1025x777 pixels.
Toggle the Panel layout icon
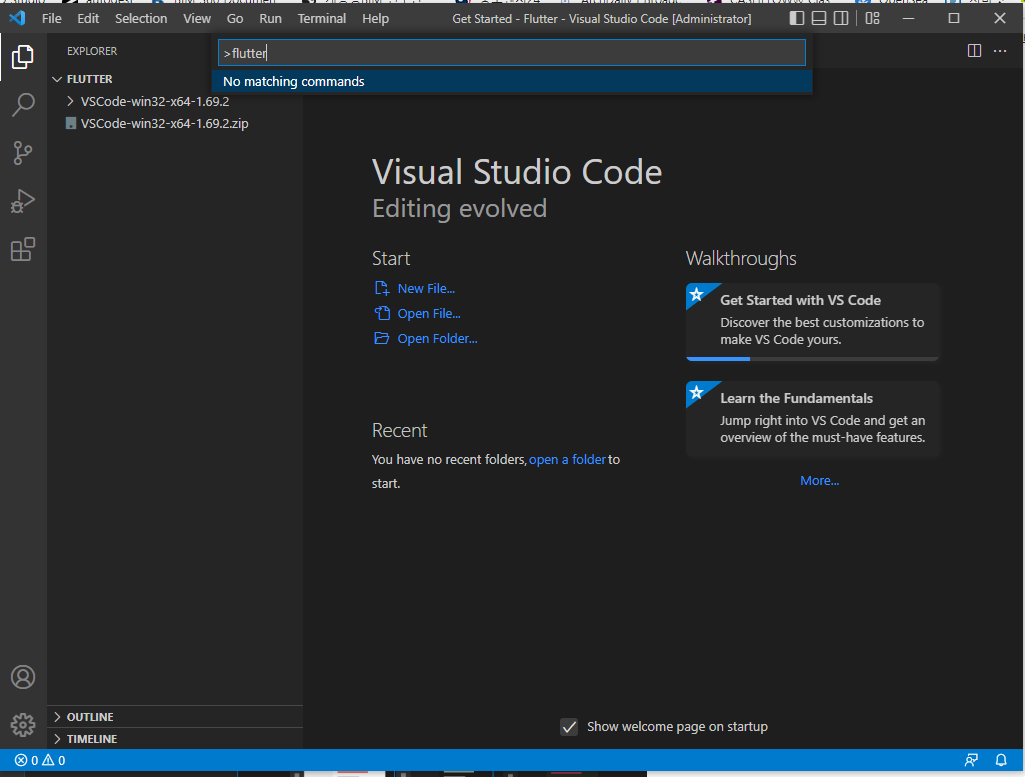click(818, 18)
